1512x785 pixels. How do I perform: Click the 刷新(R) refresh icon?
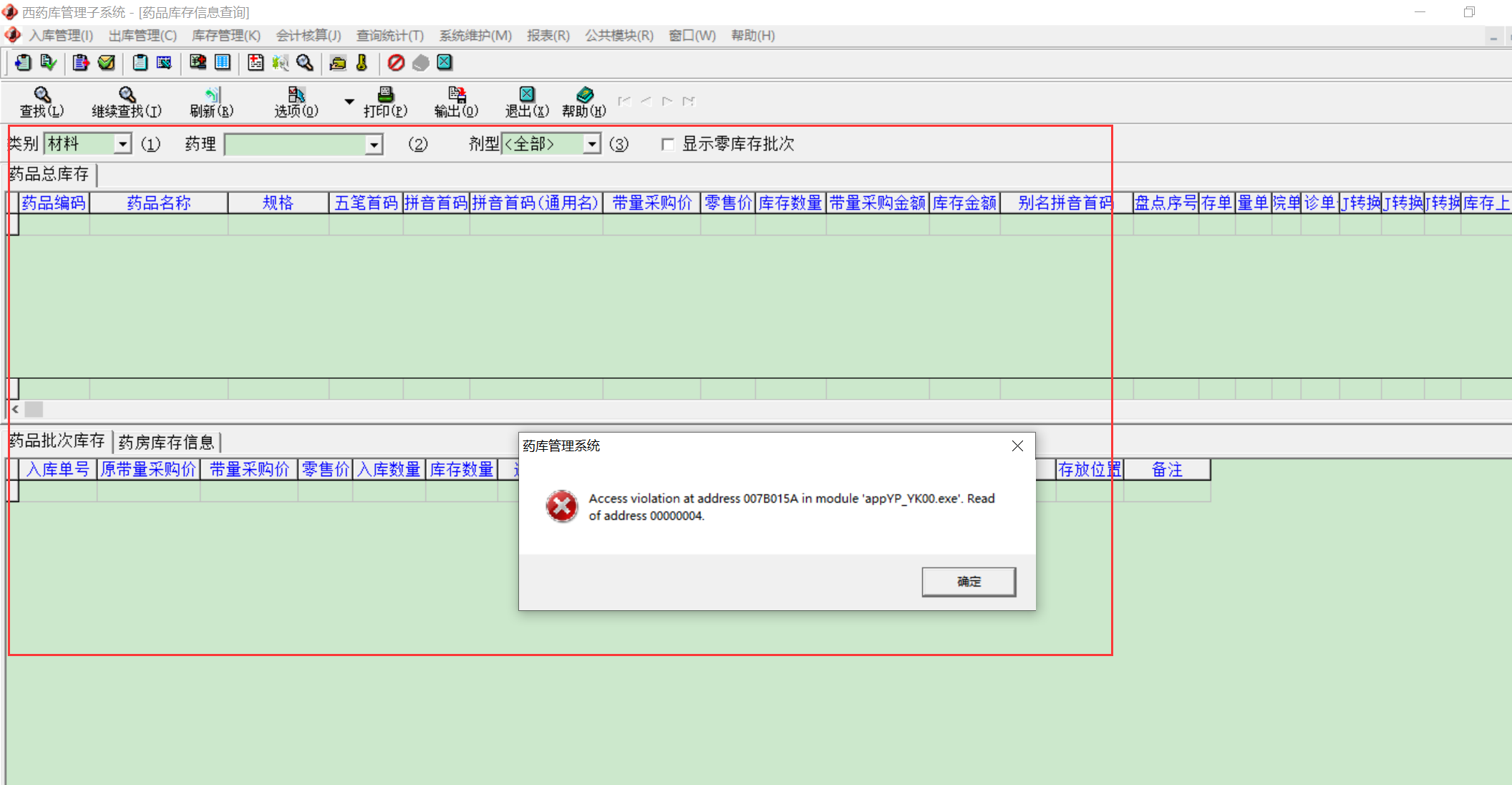(x=212, y=95)
